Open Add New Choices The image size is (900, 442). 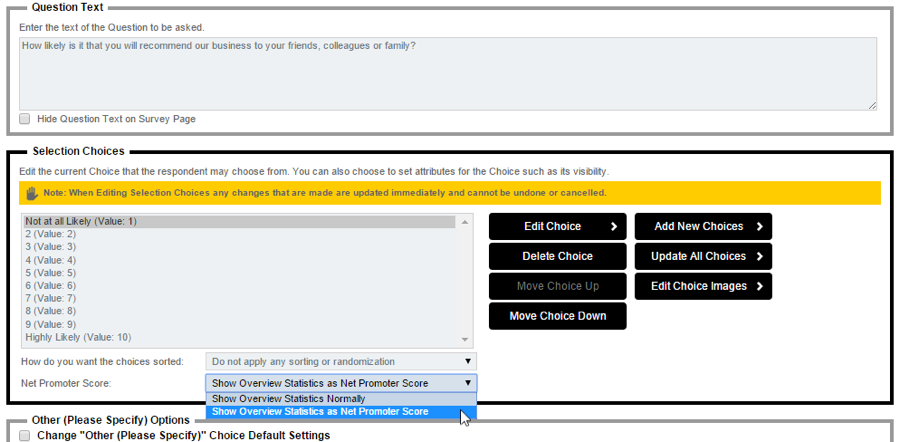(703, 226)
